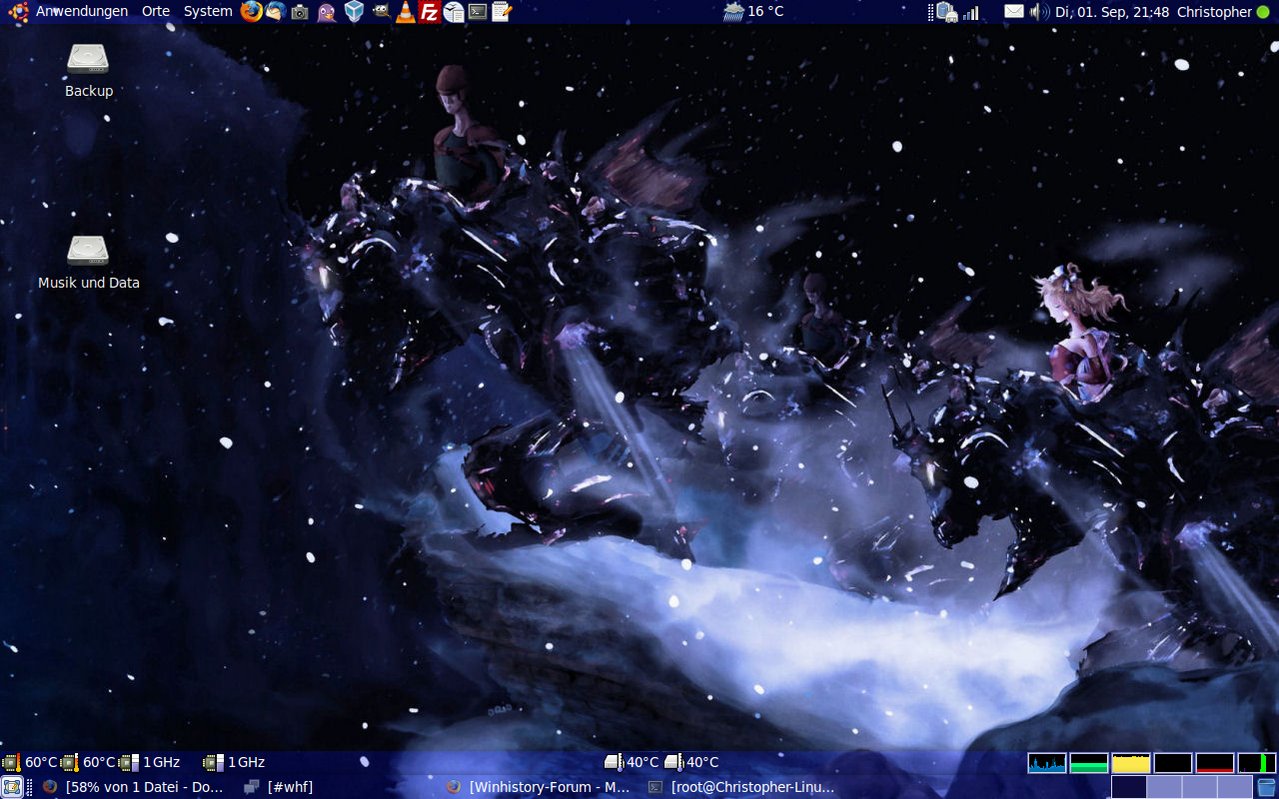Launch FileZilla from the top panel
Viewport: 1279px width, 799px height.
tap(430, 12)
